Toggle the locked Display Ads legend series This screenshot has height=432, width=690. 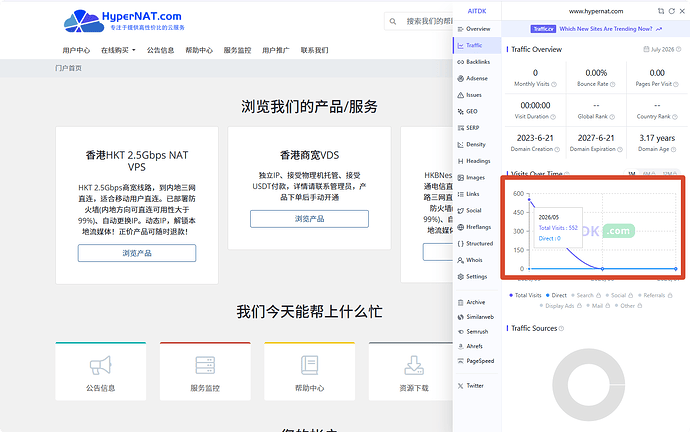coord(561,306)
